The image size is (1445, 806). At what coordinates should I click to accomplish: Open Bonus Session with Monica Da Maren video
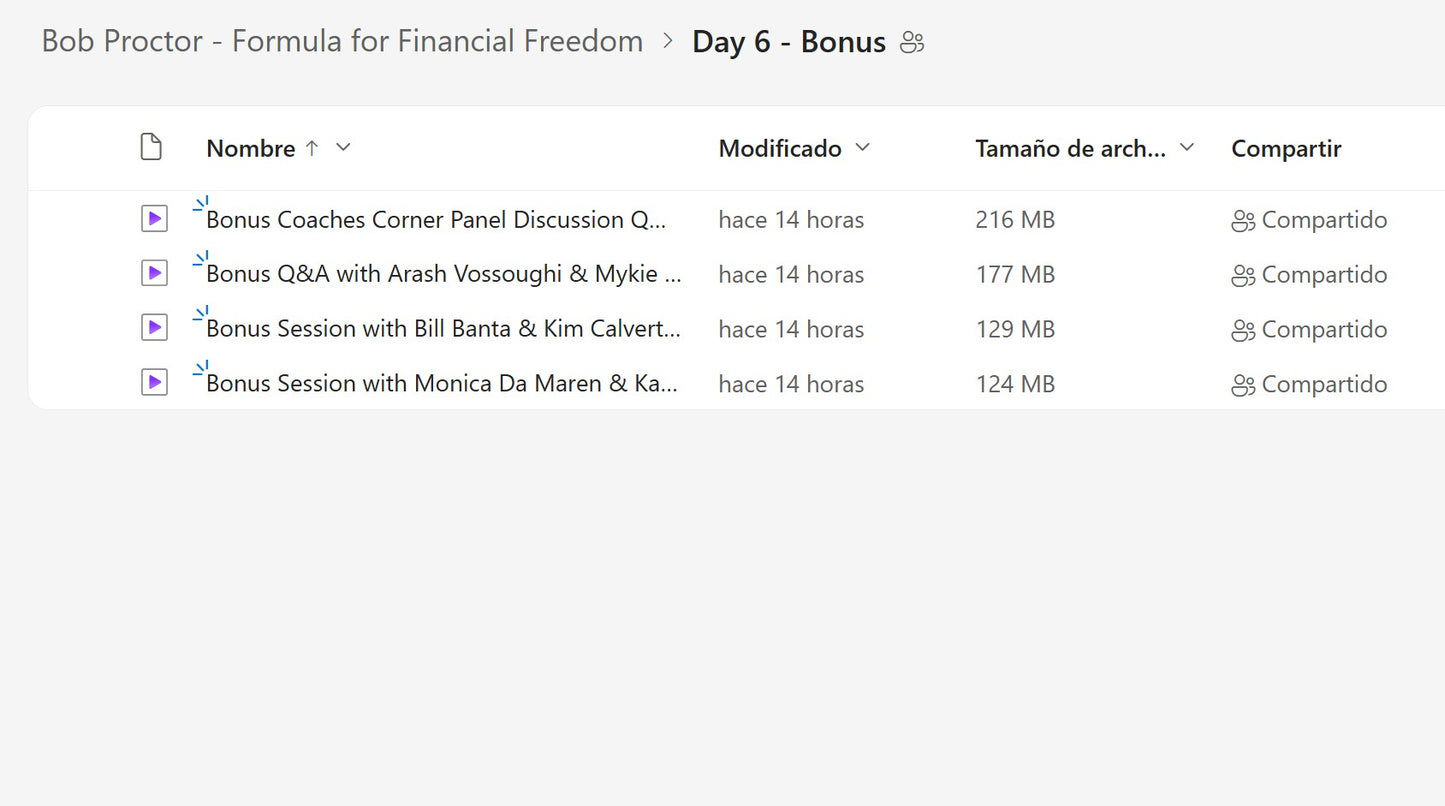[x=441, y=384]
